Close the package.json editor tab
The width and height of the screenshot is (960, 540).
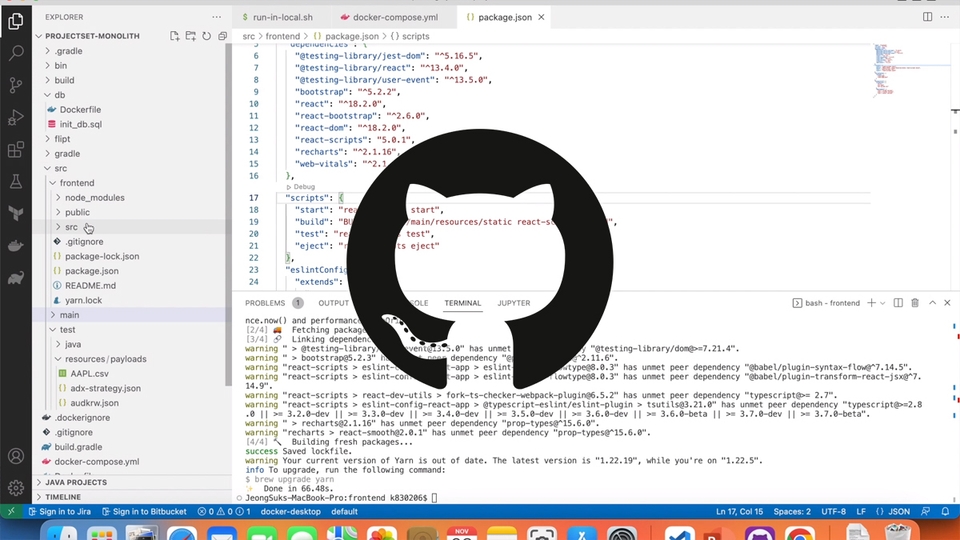coord(541,17)
